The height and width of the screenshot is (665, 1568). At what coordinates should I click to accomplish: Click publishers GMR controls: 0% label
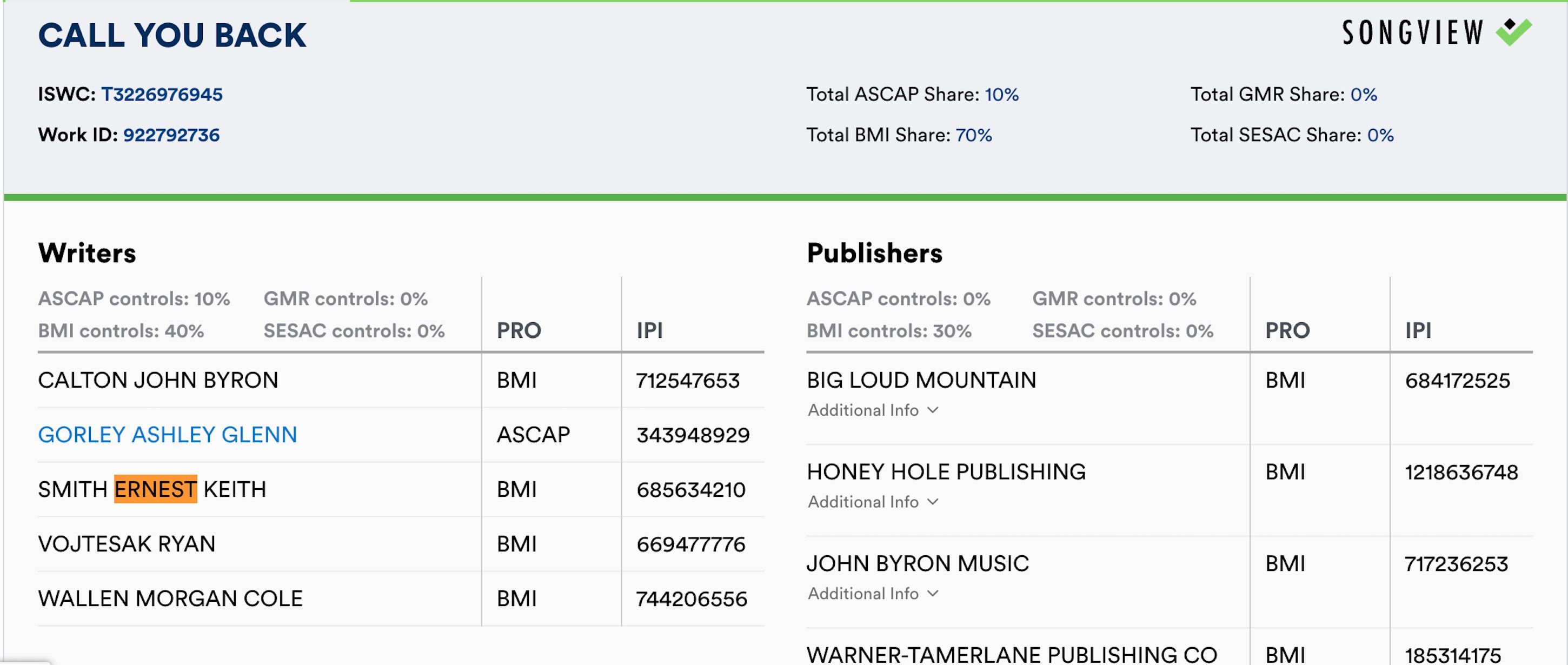coord(1114,299)
